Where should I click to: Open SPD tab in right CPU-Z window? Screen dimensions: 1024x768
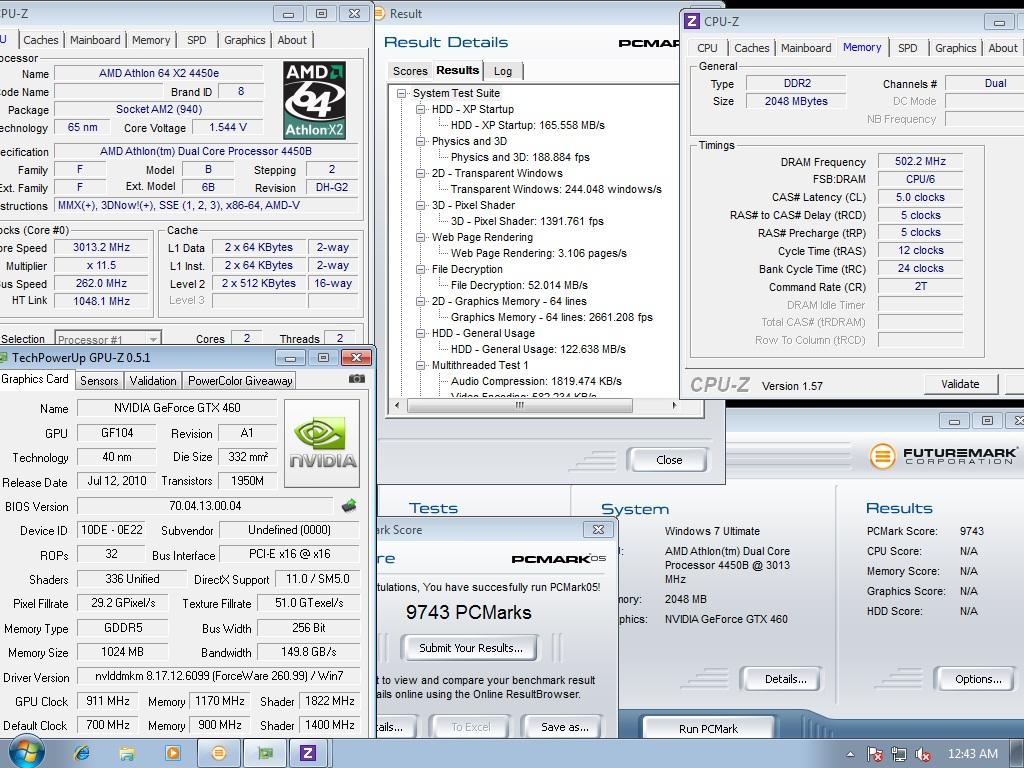point(907,48)
